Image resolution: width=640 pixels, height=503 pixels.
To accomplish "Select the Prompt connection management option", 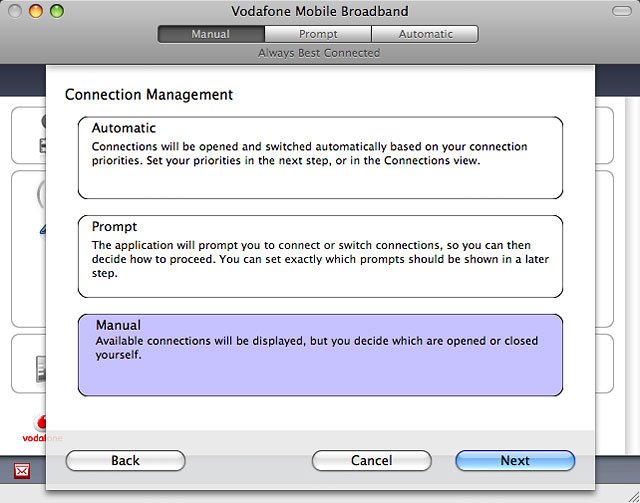I will click(320, 256).
